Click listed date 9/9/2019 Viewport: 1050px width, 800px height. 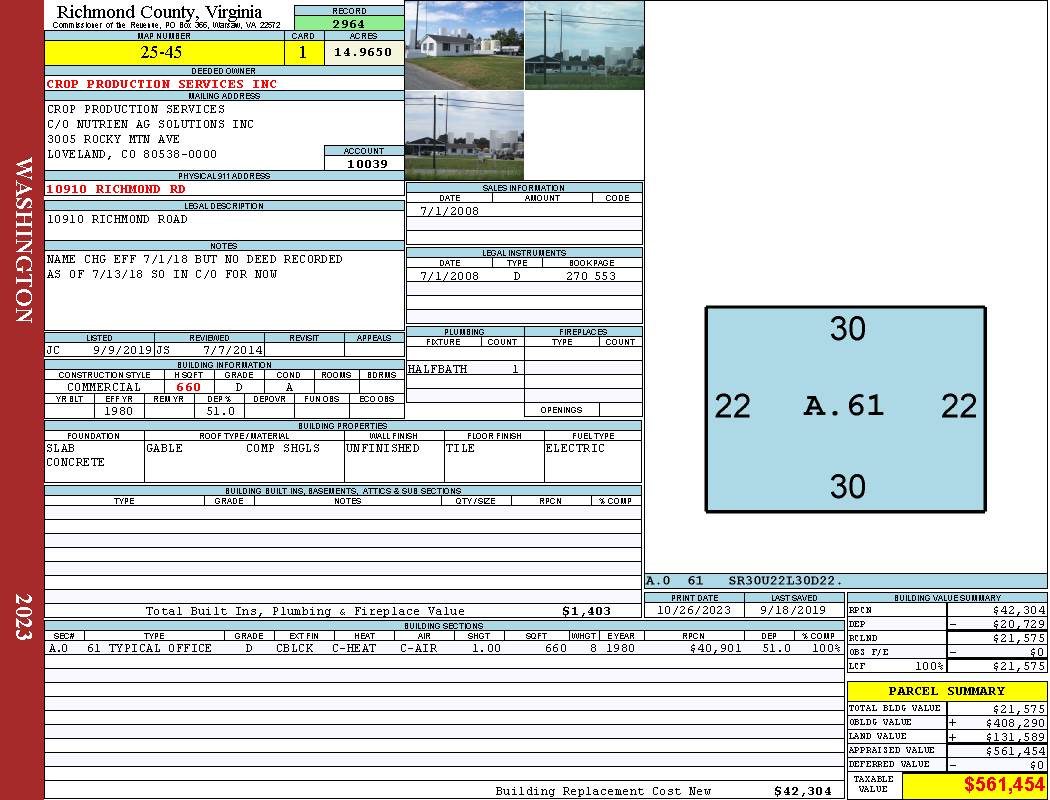pos(123,350)
